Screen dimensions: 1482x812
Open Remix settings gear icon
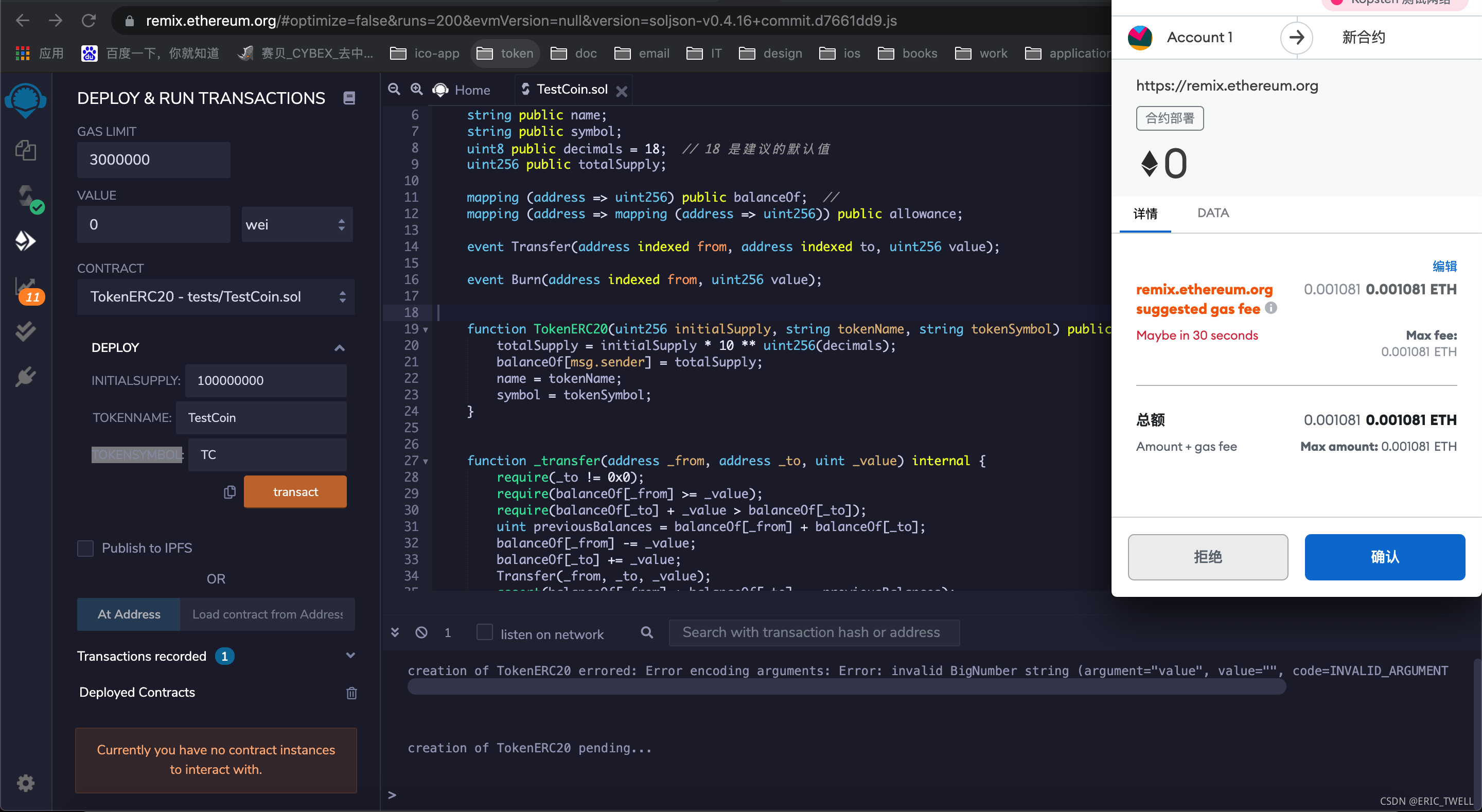pos(25,783)
